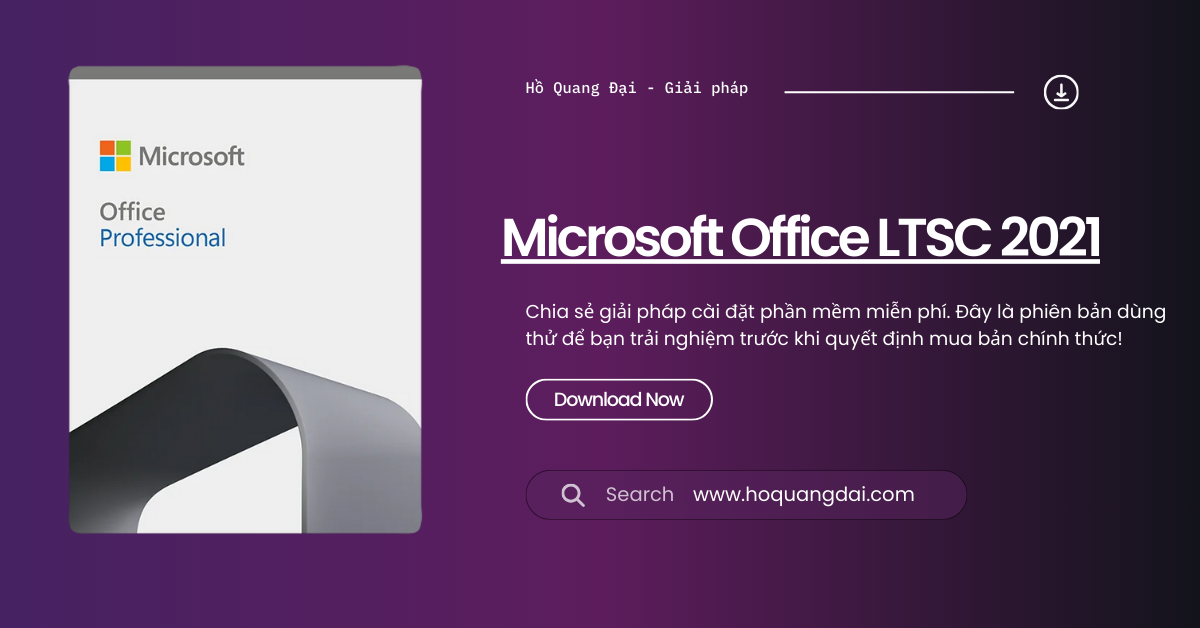The height and width of the screenshot is (628, 1200).
Task: Focus the Search placeholder text
Action: 640,494
